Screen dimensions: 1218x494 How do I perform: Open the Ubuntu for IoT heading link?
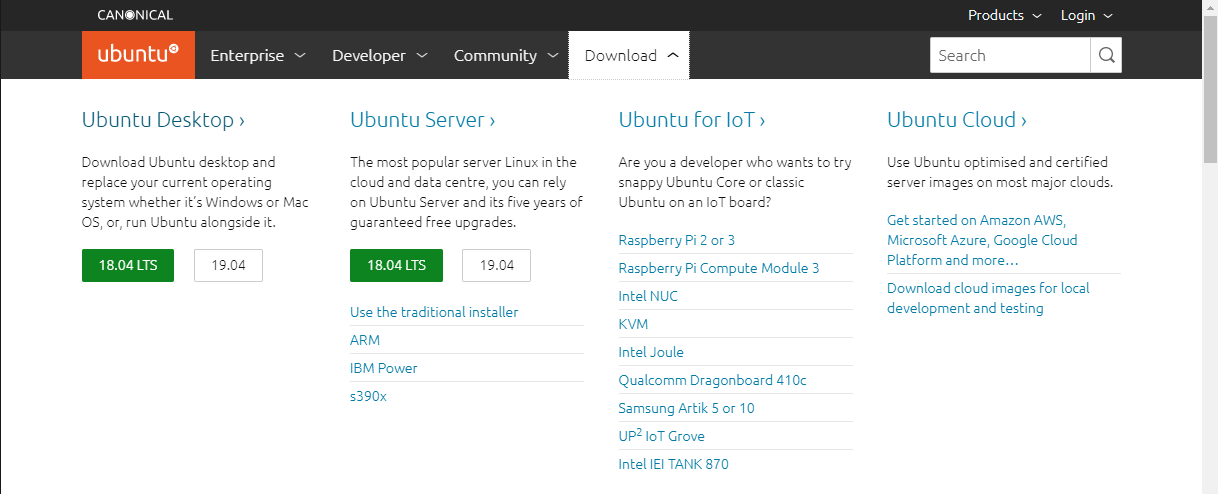(692, 120)
